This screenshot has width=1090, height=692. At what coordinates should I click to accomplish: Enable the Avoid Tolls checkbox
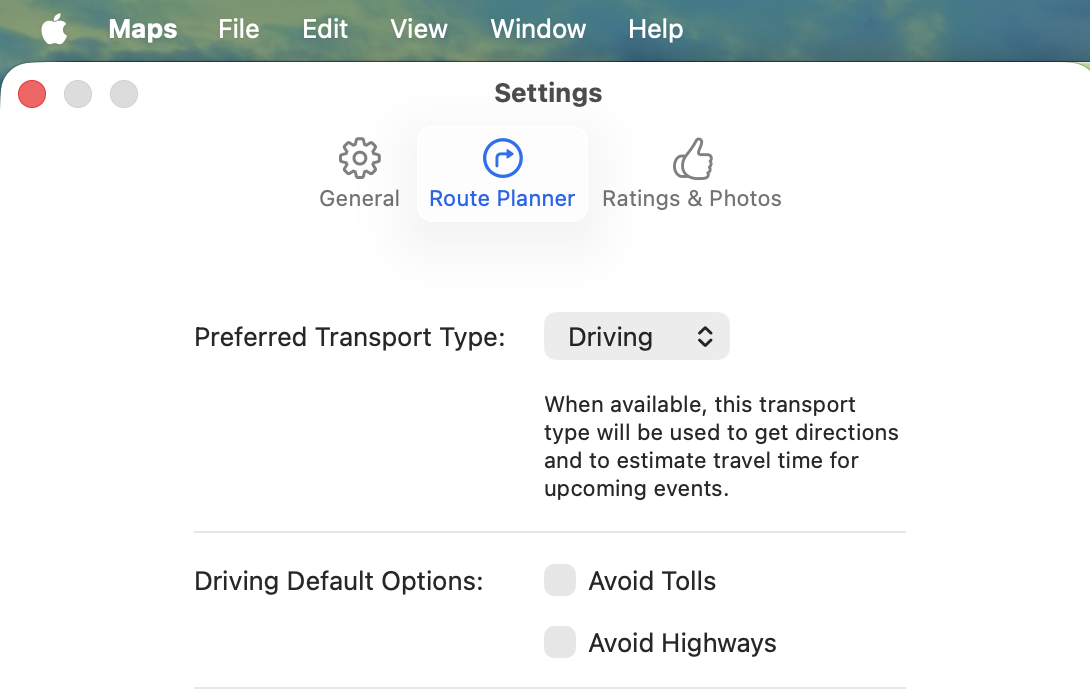tap(560, 580)
